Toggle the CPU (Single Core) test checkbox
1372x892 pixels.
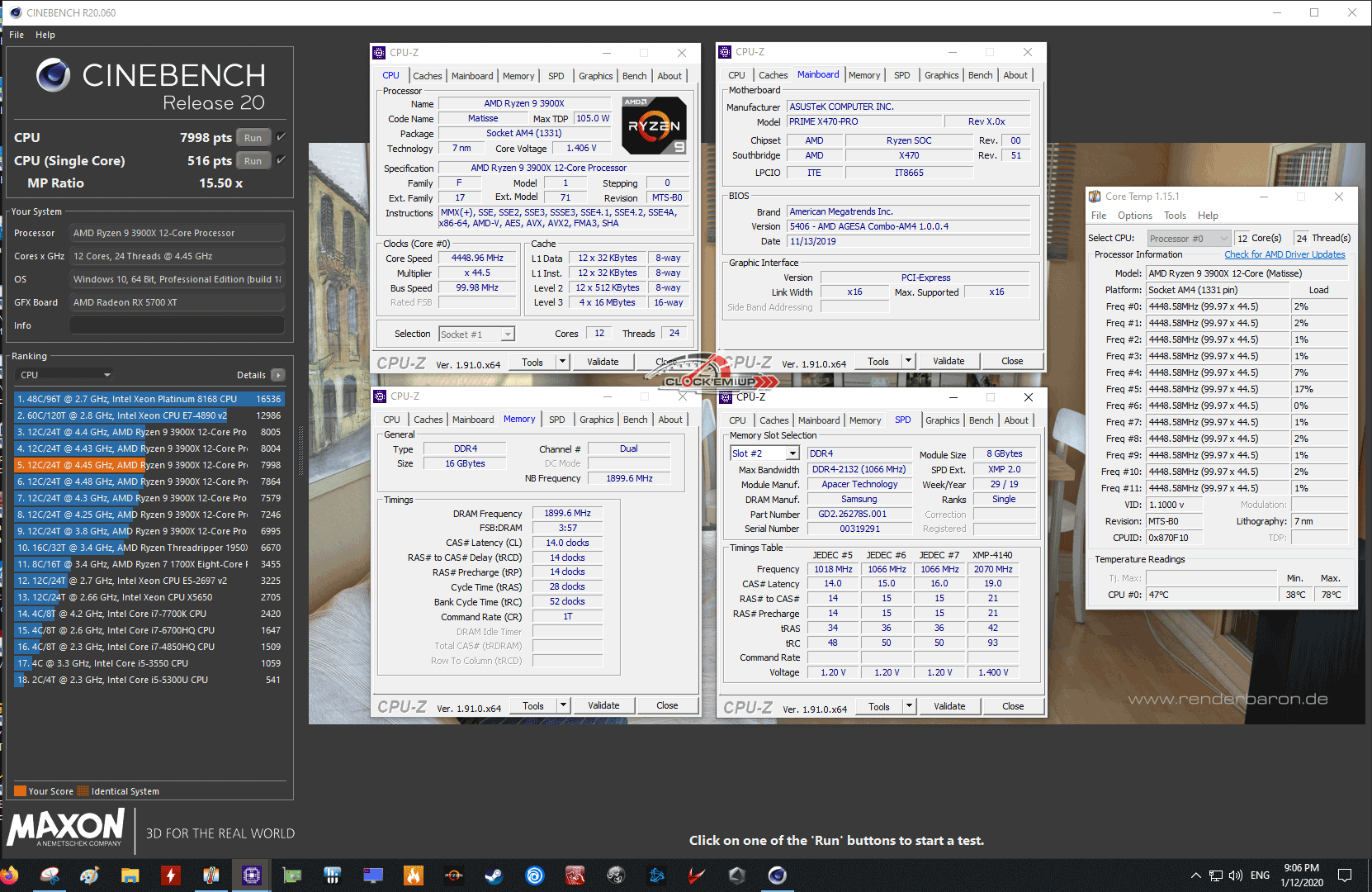[281, 160]
